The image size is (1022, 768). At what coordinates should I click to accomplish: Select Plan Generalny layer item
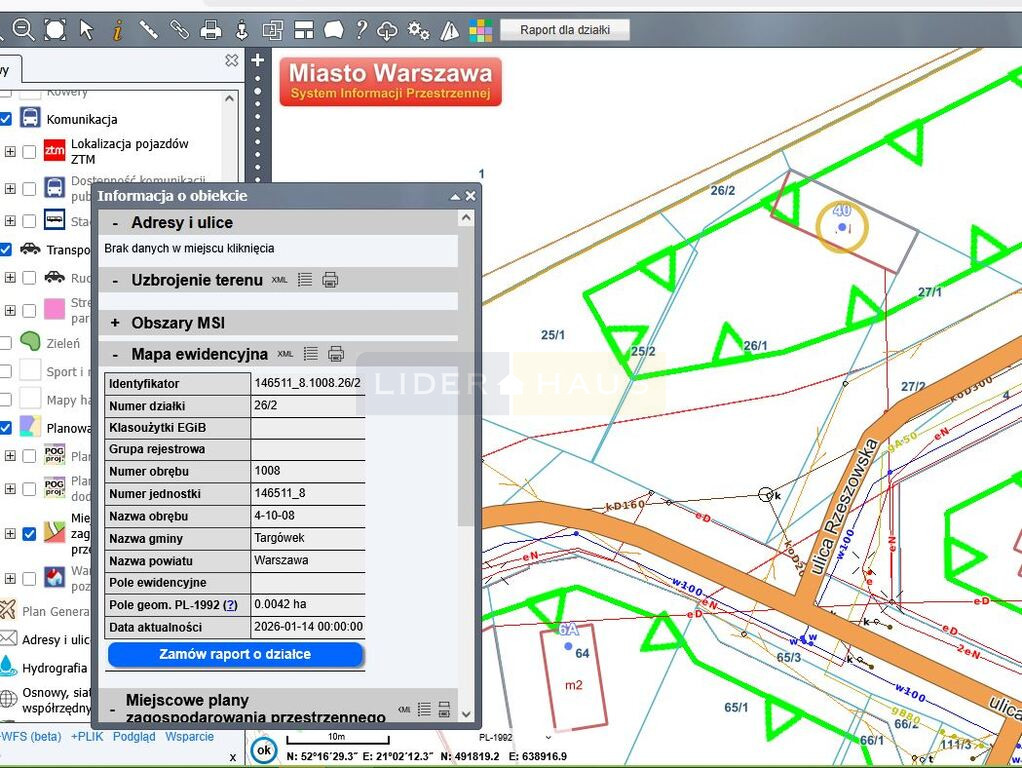[55, 611]
